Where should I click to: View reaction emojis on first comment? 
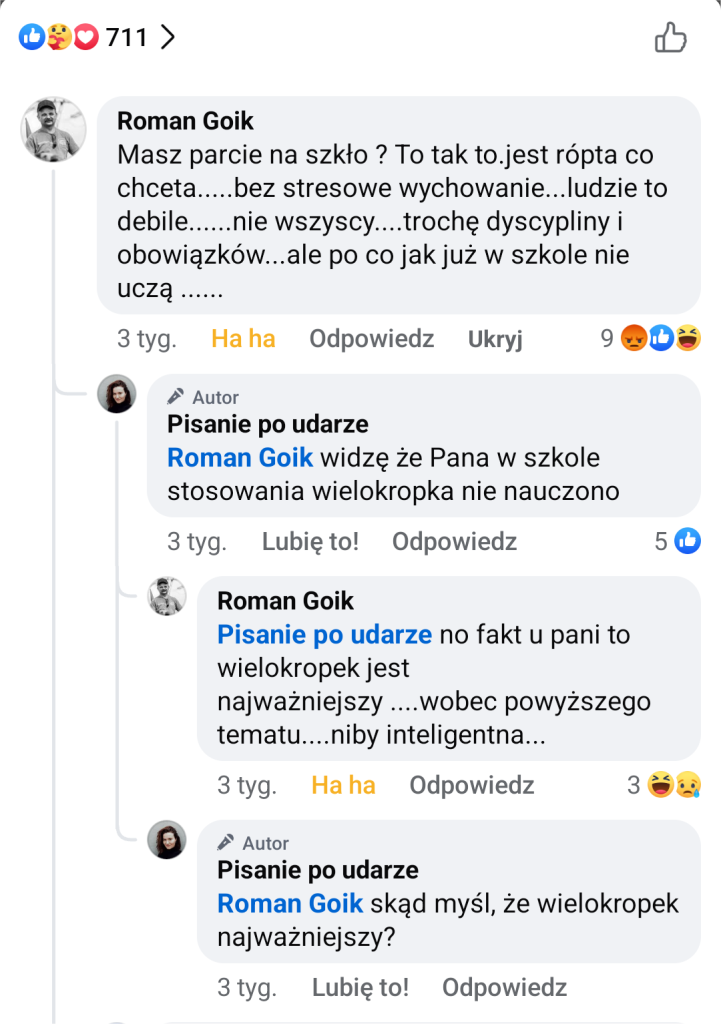661,339
